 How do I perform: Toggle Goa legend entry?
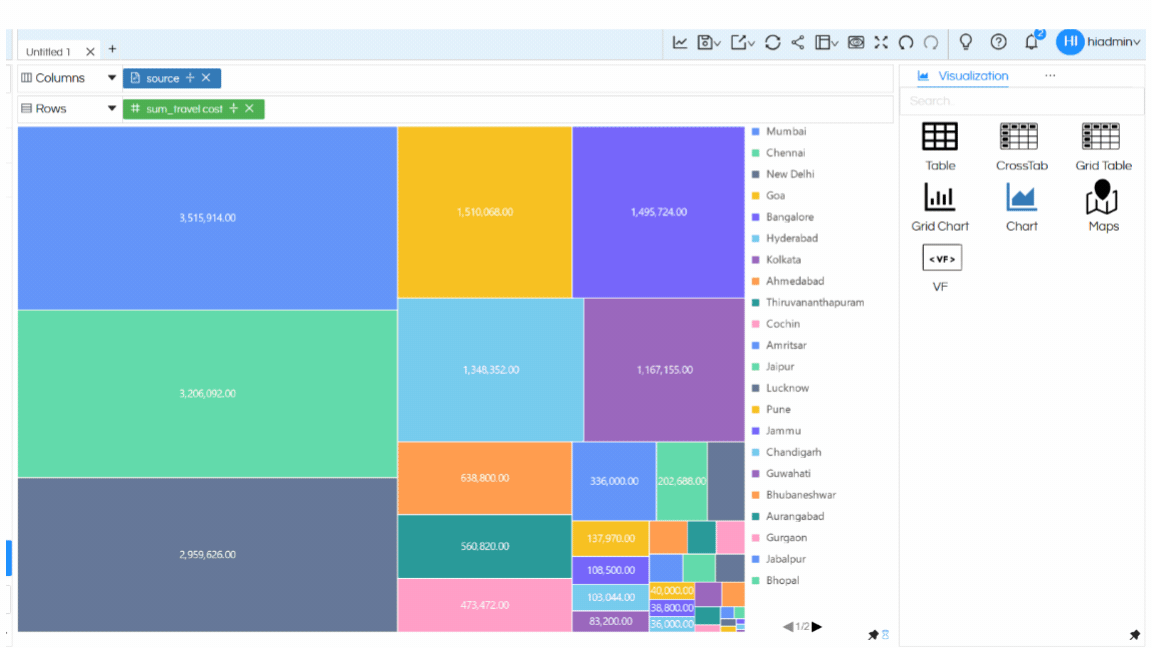tap(768, 195)
